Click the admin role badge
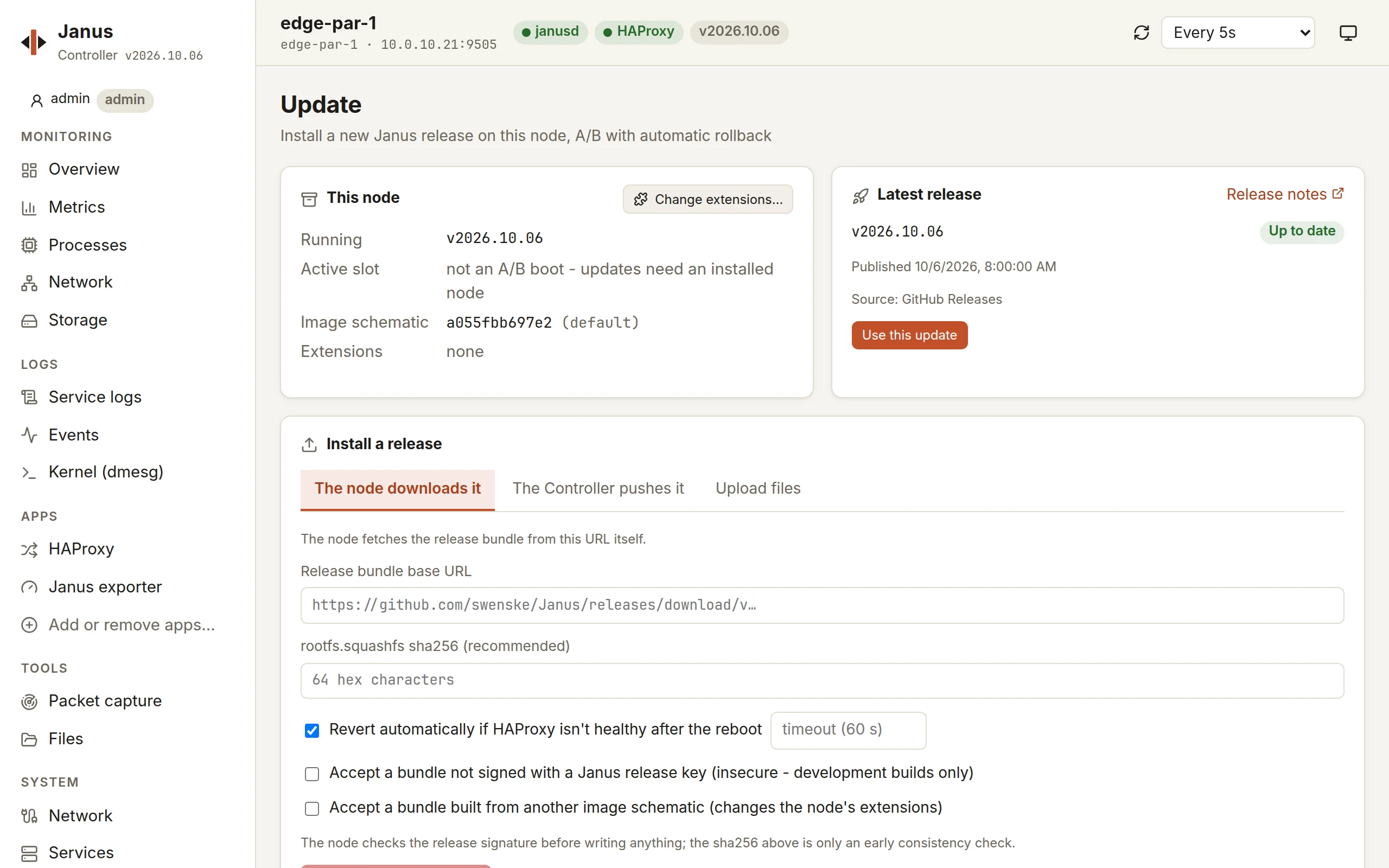Image resolution: width=1389 pixels, height=868 pixels. tap(125, 100)
